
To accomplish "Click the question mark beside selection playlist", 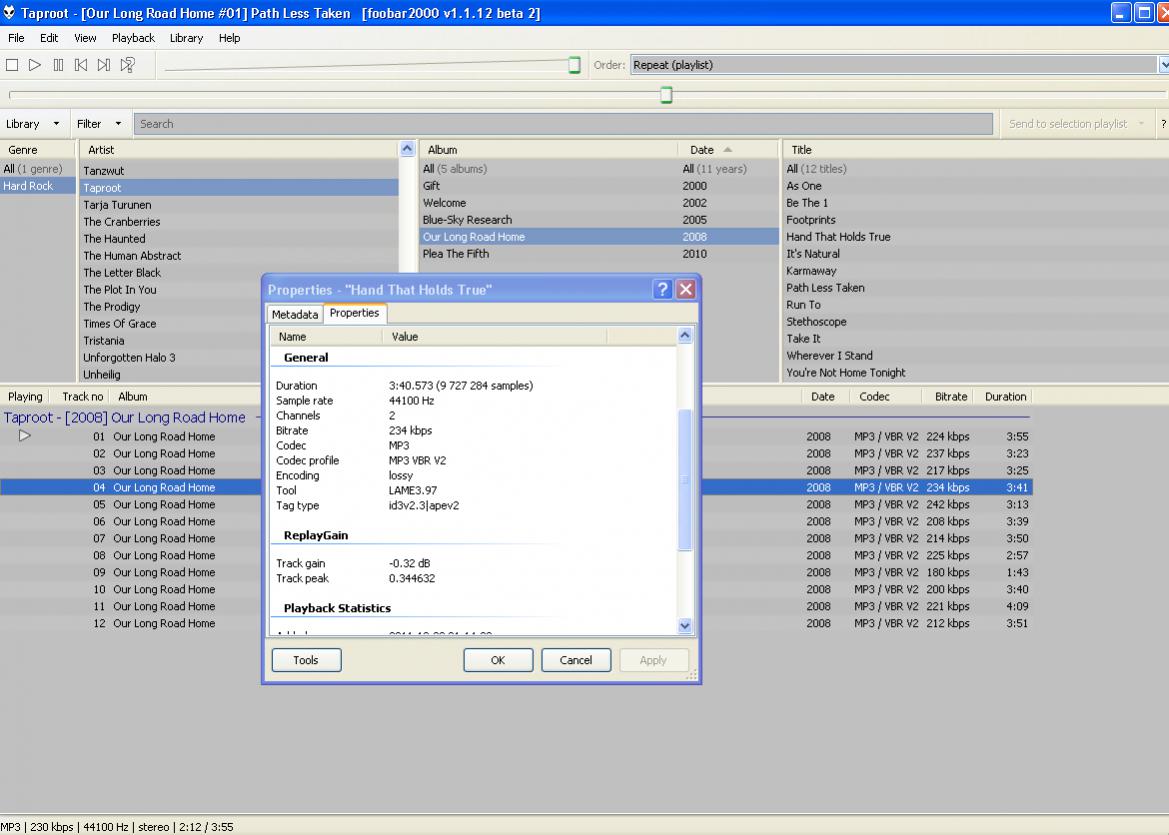I will pos(1163,124).
